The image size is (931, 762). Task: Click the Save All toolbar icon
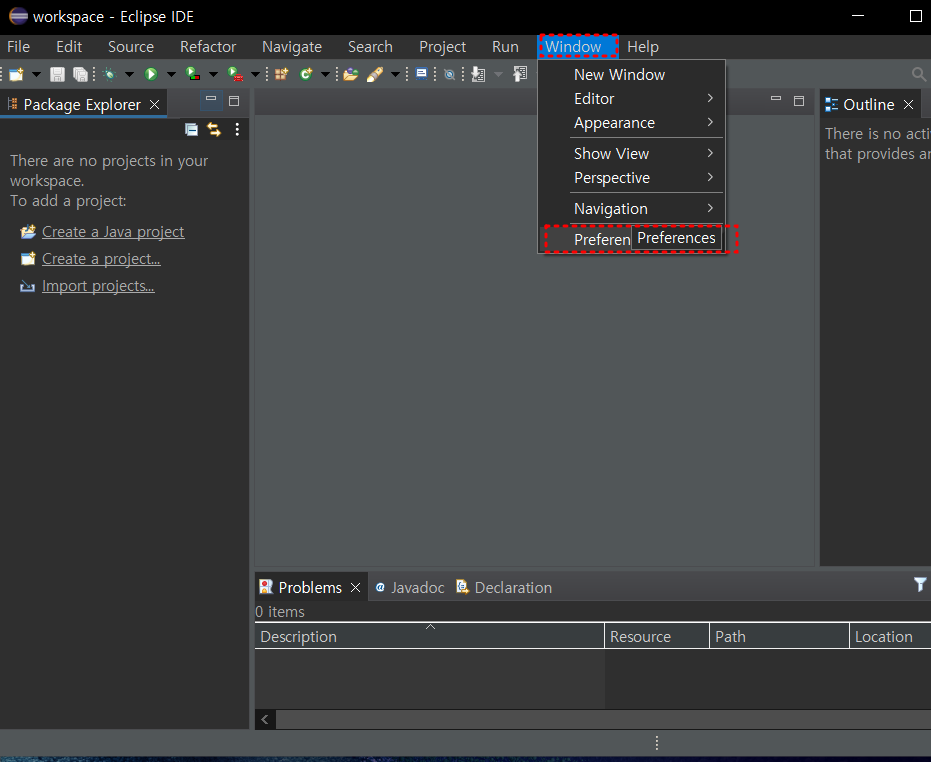[80, 74]
